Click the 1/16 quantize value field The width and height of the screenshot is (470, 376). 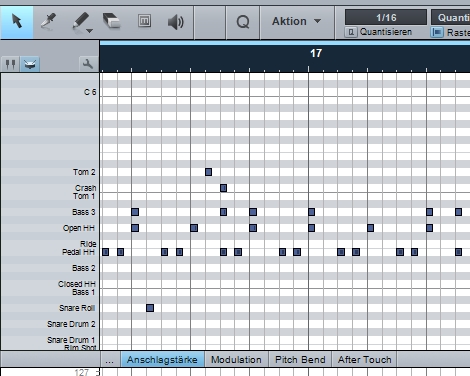tap(386, 17)
